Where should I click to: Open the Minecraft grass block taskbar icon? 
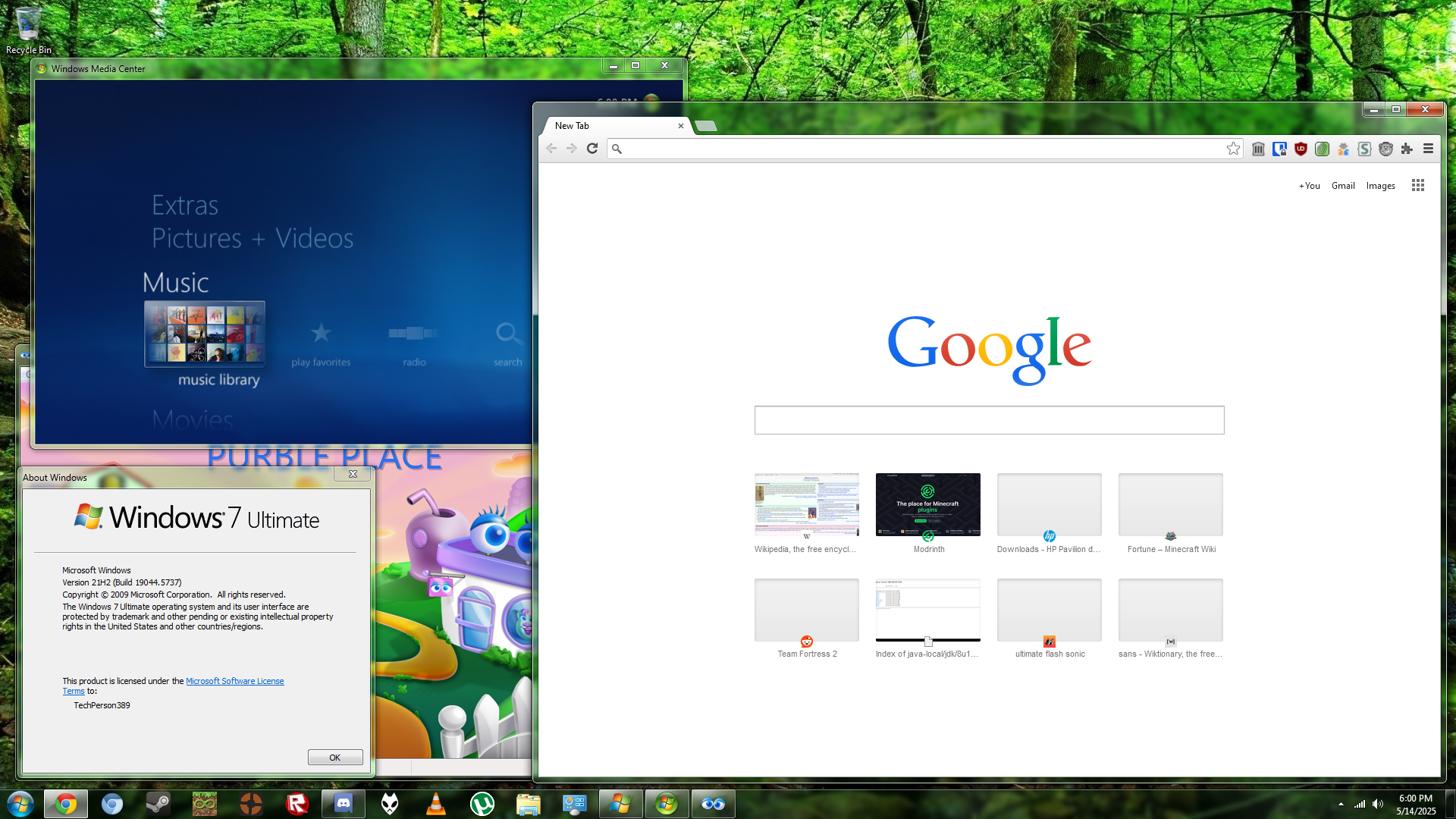[x=205, y=804]
